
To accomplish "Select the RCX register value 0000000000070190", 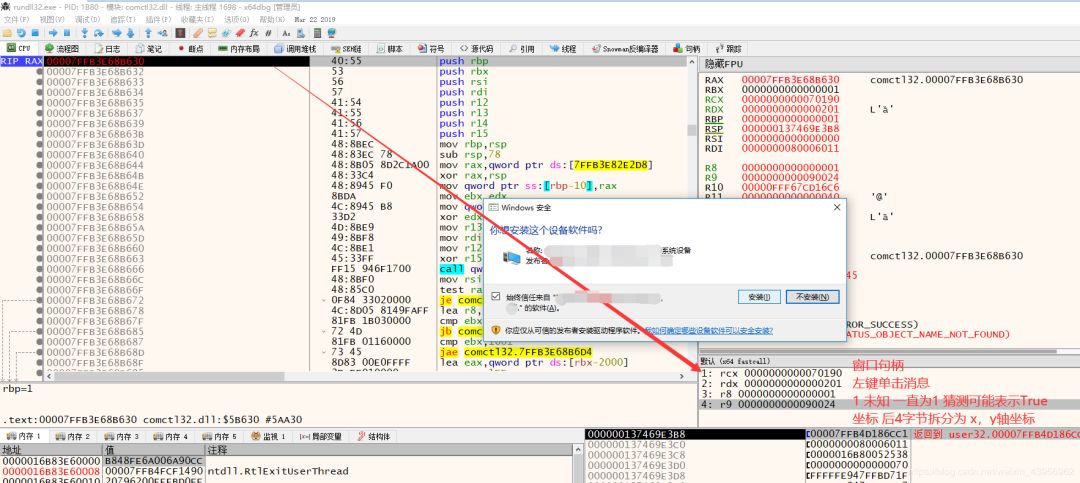I will click(790, 99).
